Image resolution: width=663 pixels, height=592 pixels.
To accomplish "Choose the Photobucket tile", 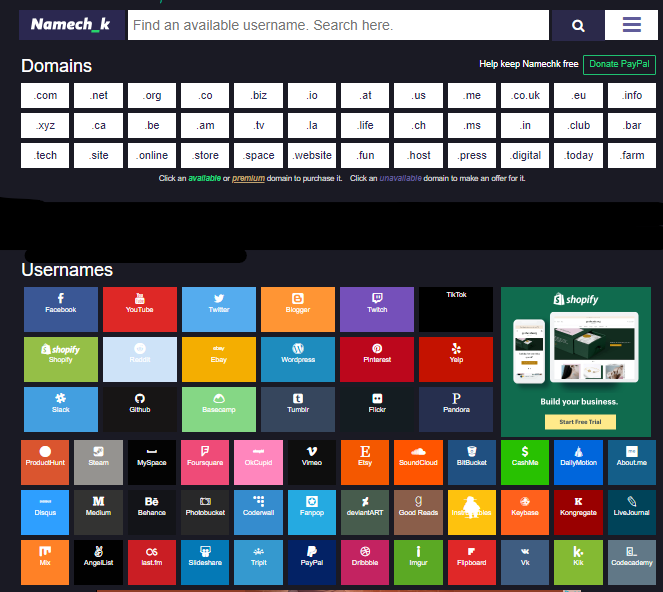I will 205,513.
